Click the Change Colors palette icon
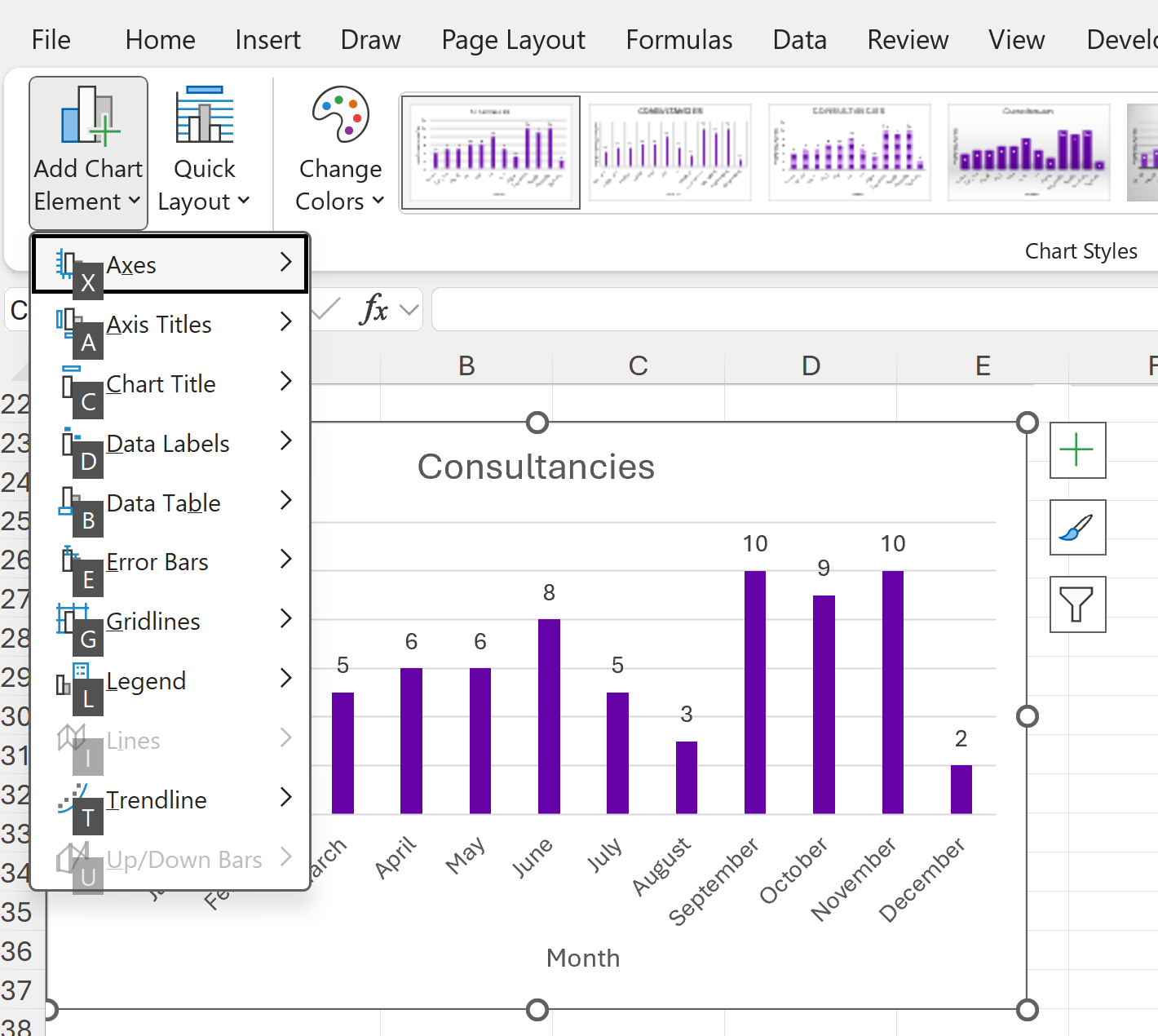1158x1036 pixels. (x=340, y=114)
